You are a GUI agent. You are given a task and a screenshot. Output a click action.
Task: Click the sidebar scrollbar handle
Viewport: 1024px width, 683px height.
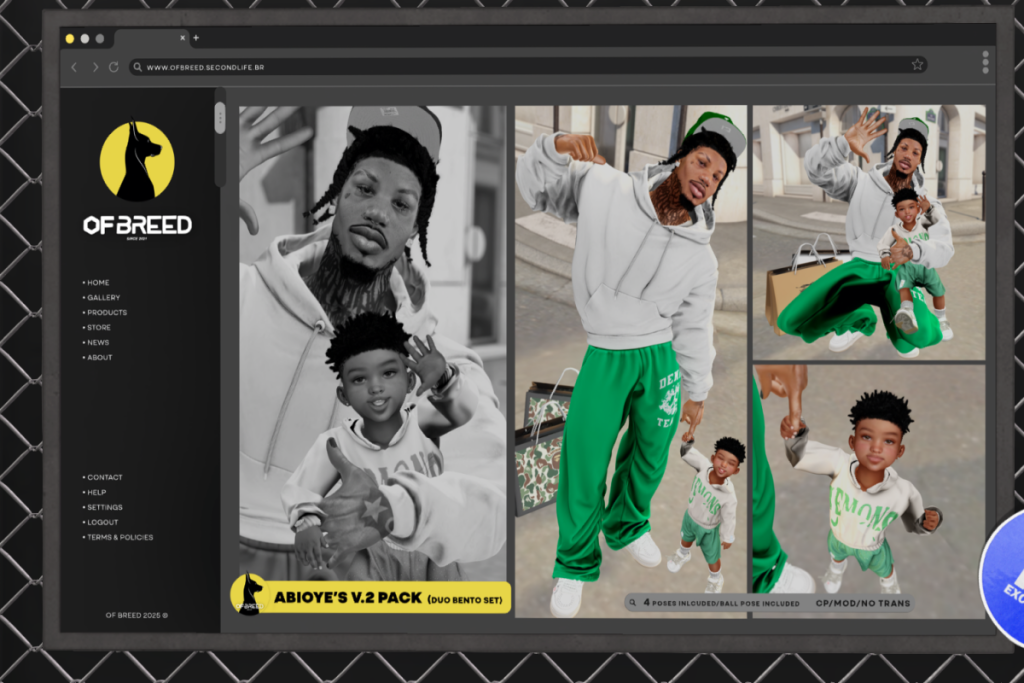(220, 118)
